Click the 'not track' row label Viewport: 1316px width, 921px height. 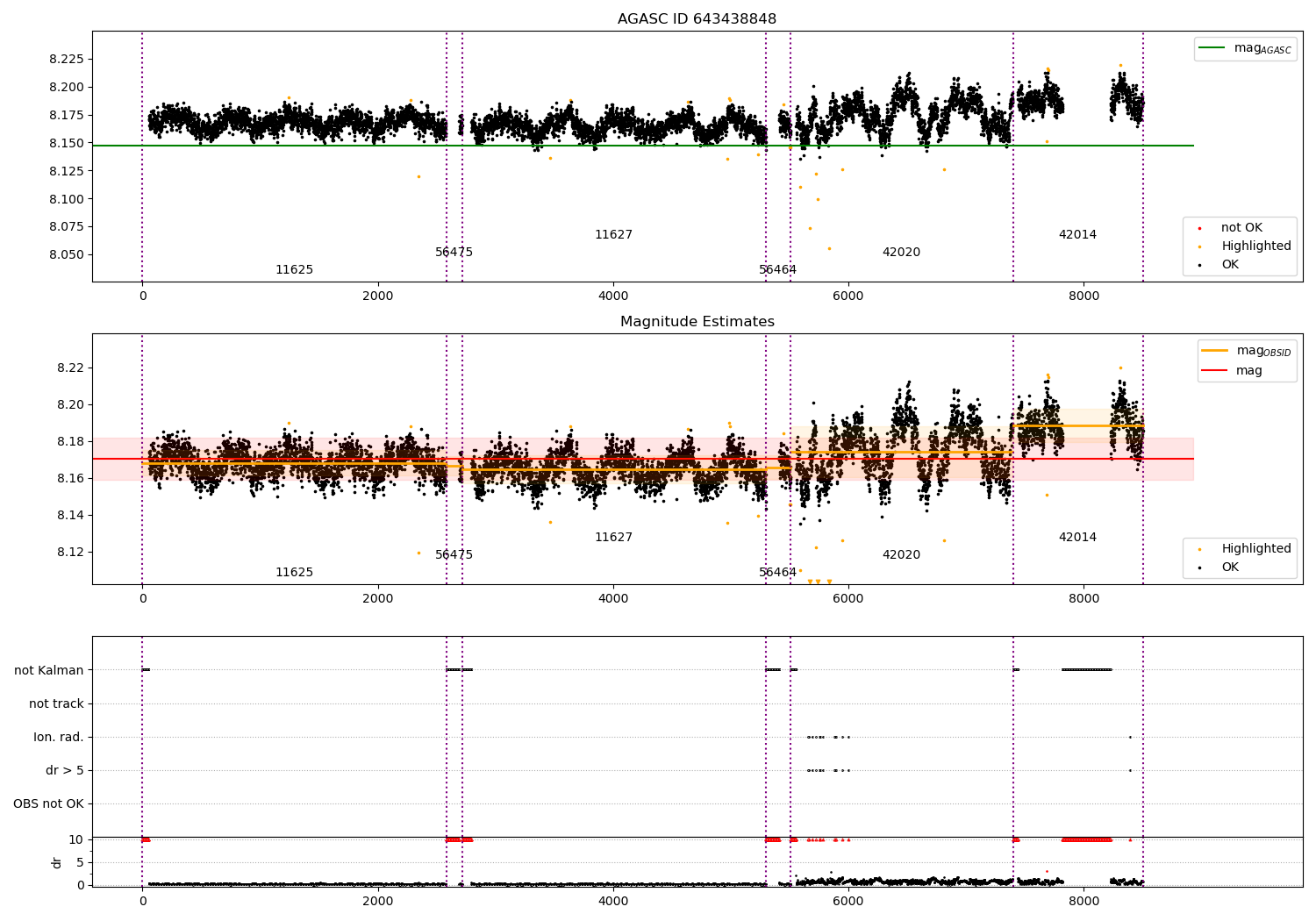point(56,704)
